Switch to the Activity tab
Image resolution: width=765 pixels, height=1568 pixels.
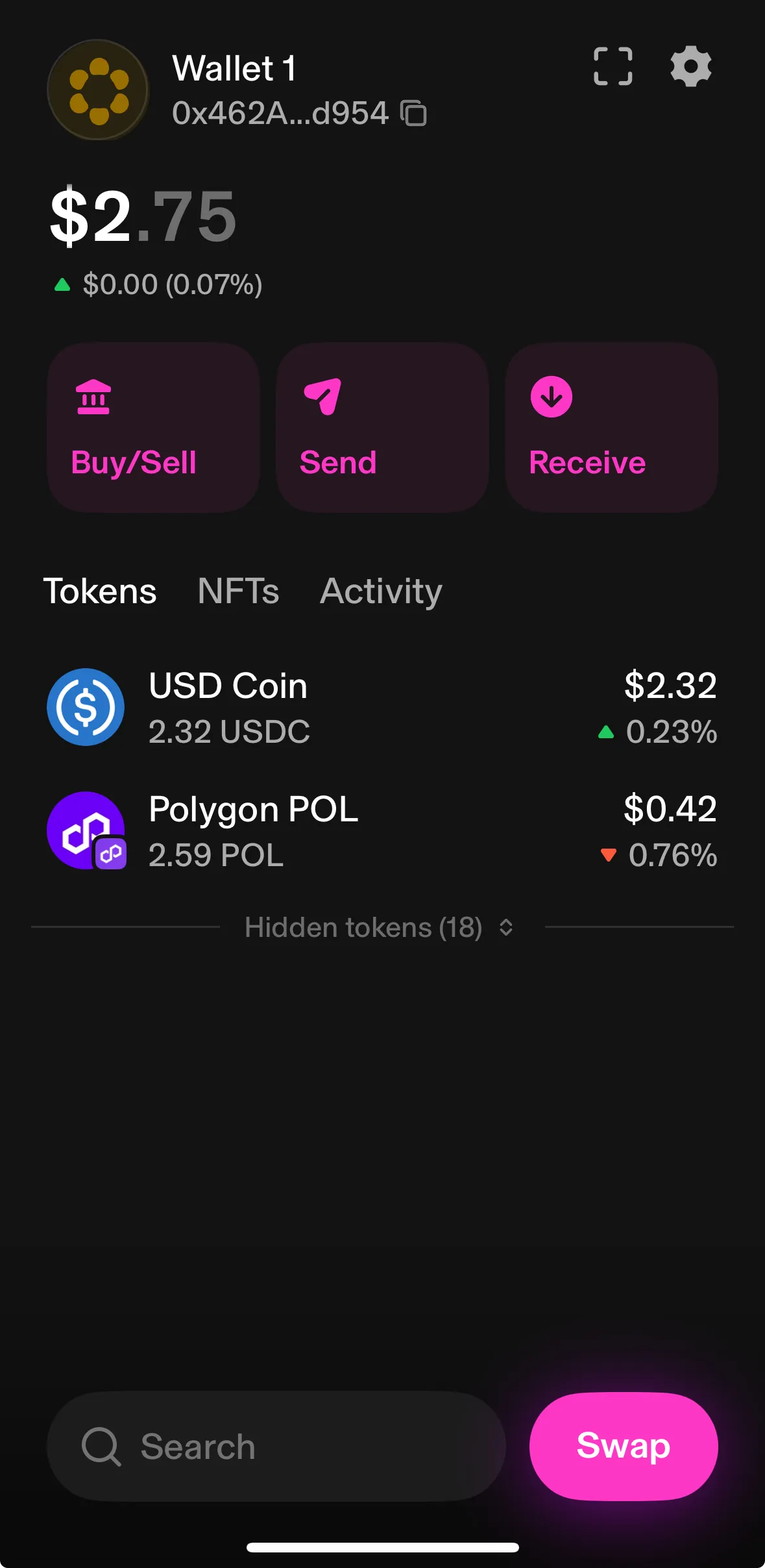[381, 591]
